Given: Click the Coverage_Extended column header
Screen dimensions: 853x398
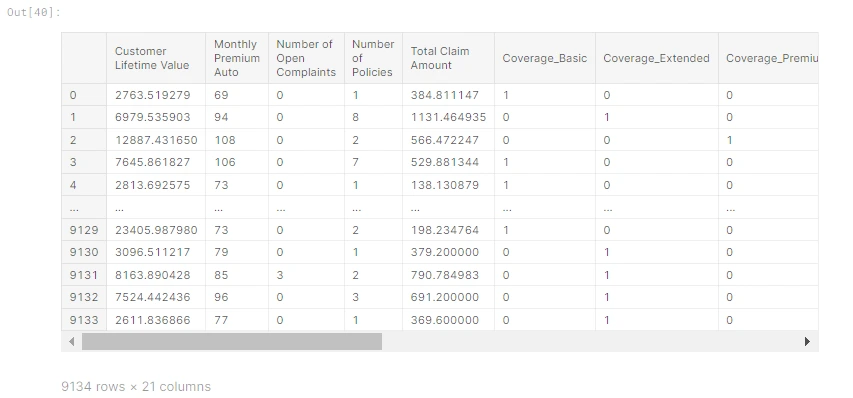Looking at the screenshot, I should click(656, 58).
